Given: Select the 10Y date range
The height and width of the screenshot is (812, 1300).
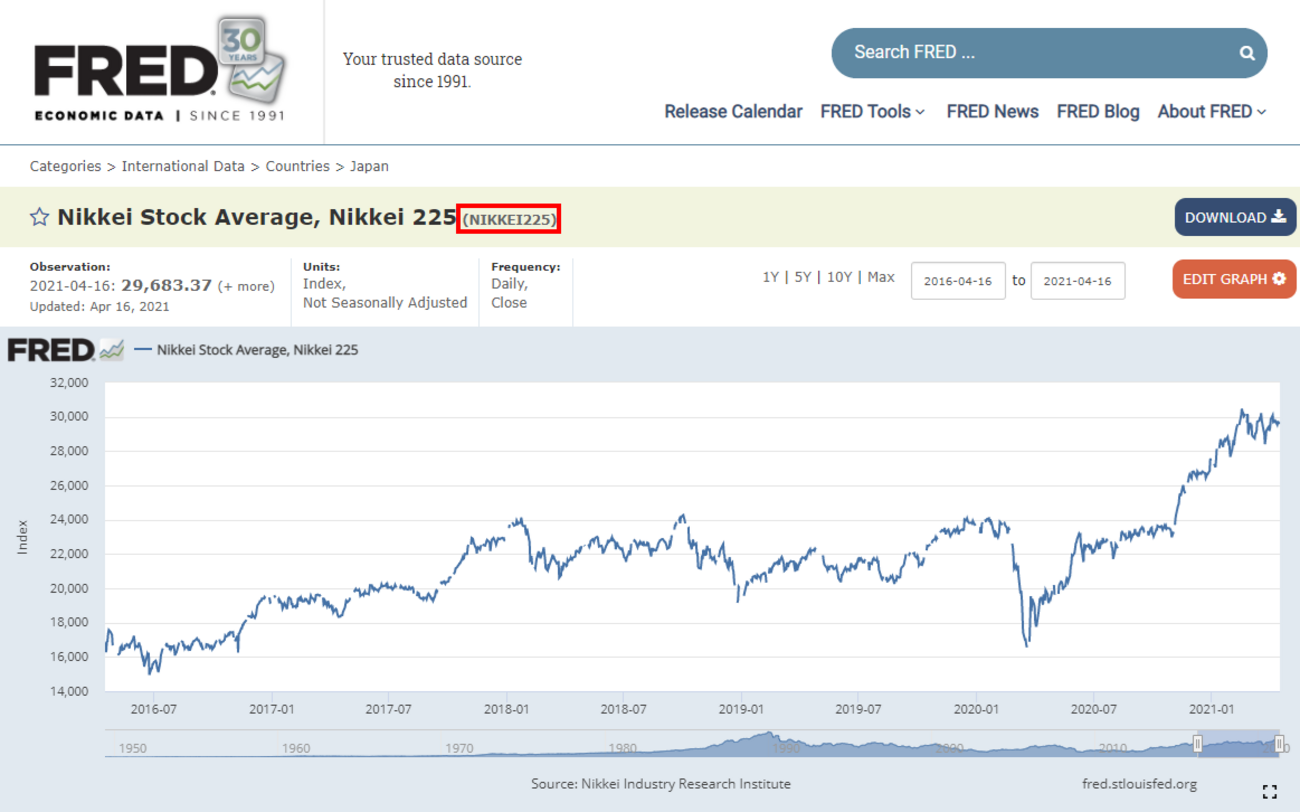Looking at the screenshot, I should (839, 277).
